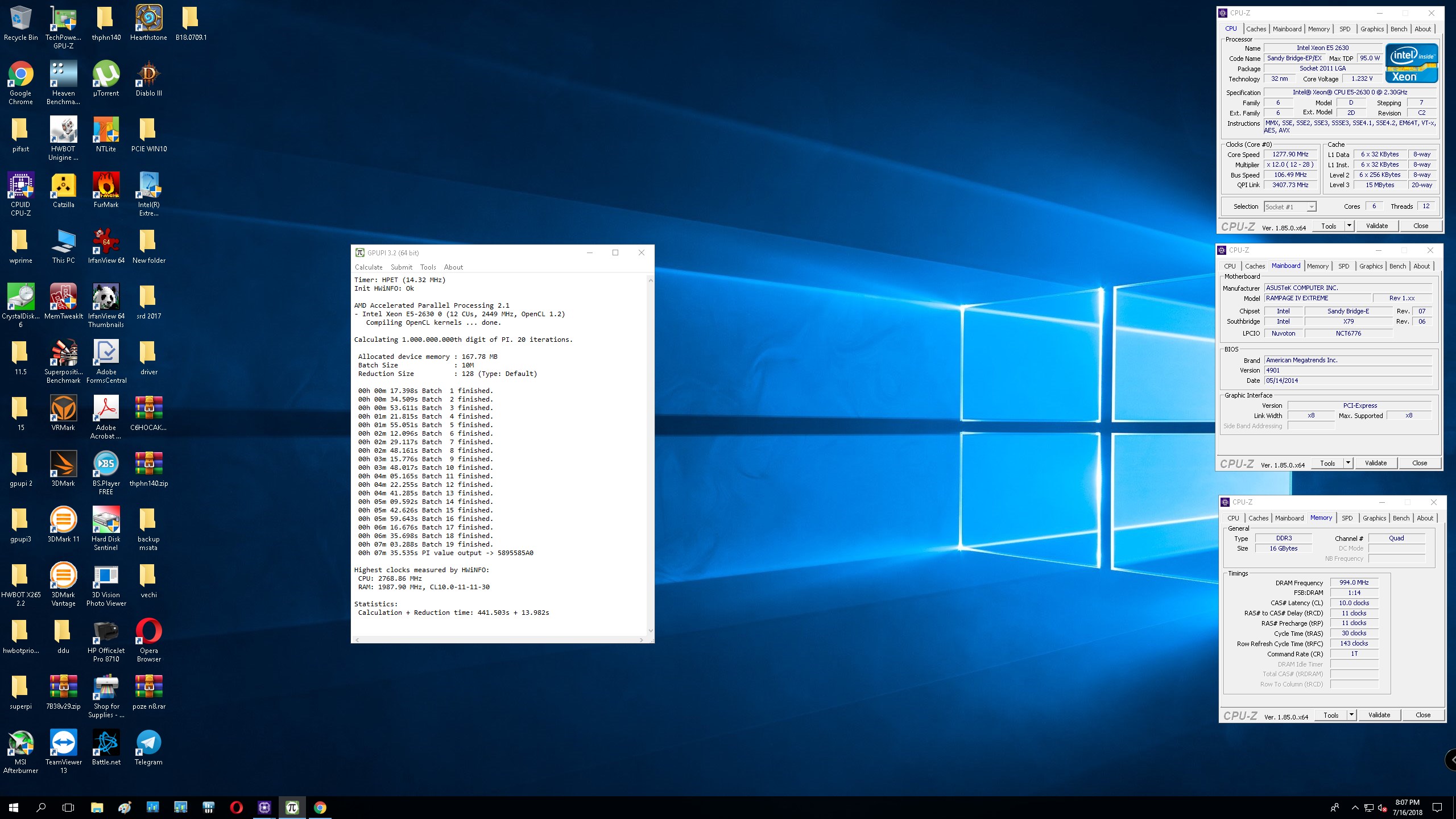Open Bench tab in top CPU-Z window

click(1399, 29)
